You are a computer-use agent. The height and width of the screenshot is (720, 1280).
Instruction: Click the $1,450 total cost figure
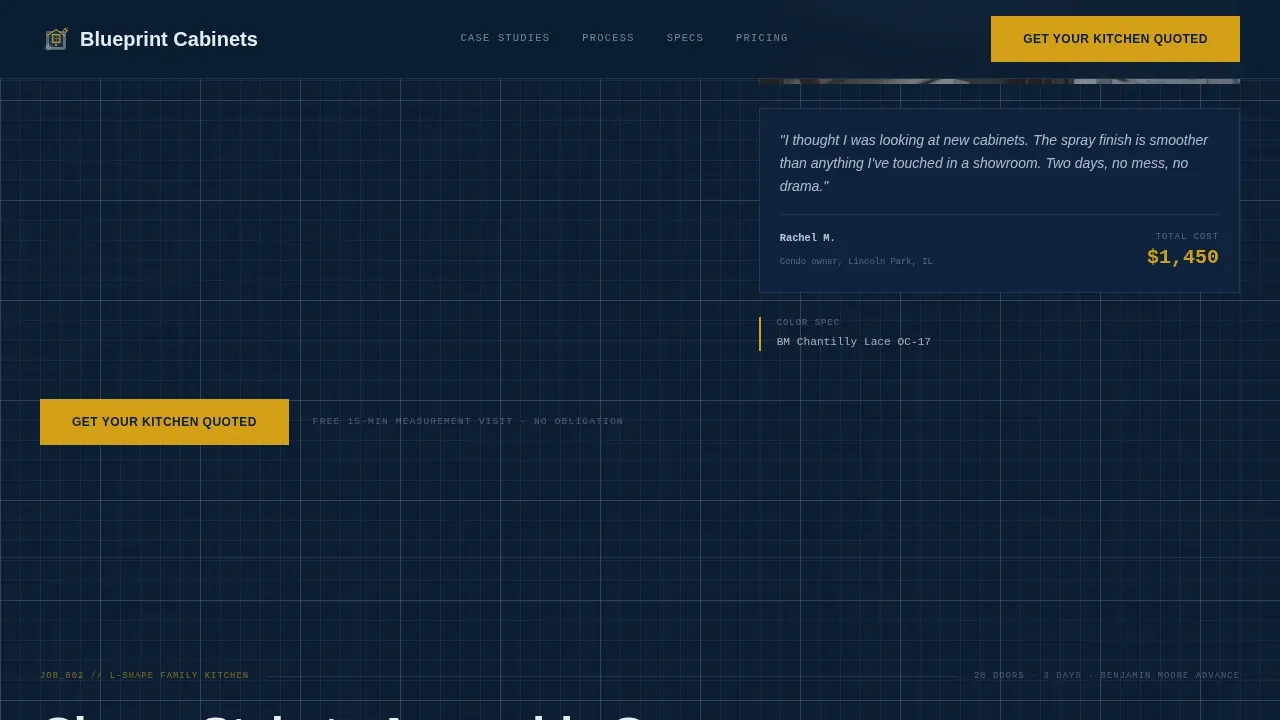click(x=1182, y=257)
